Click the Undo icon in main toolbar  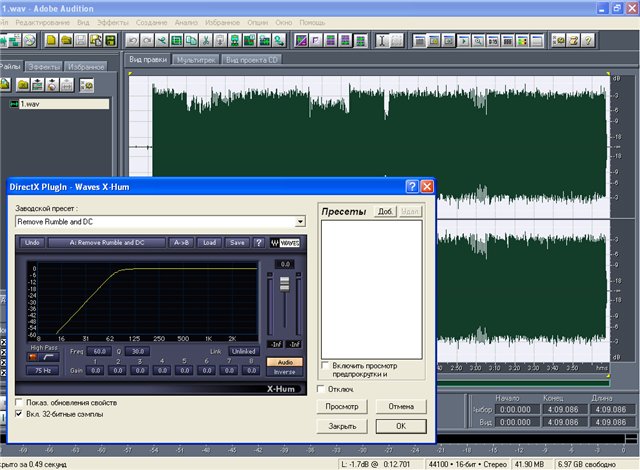click(x=132, y=40)
